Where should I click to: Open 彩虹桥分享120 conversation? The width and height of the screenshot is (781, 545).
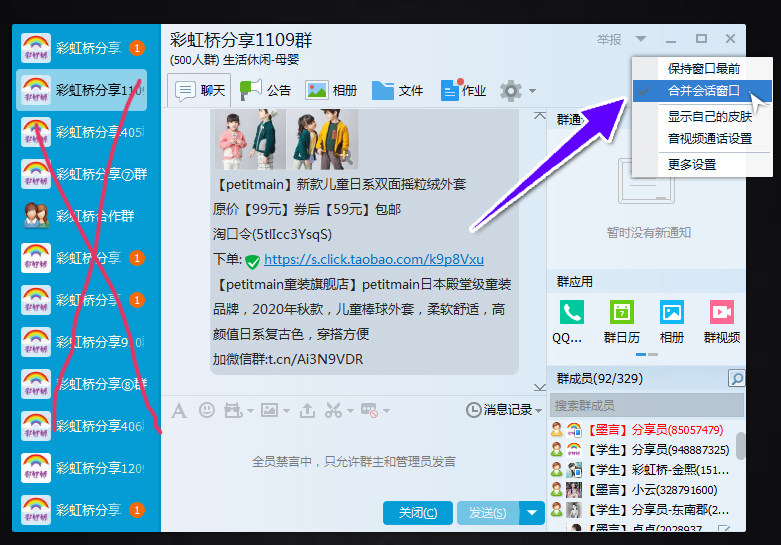82,468
